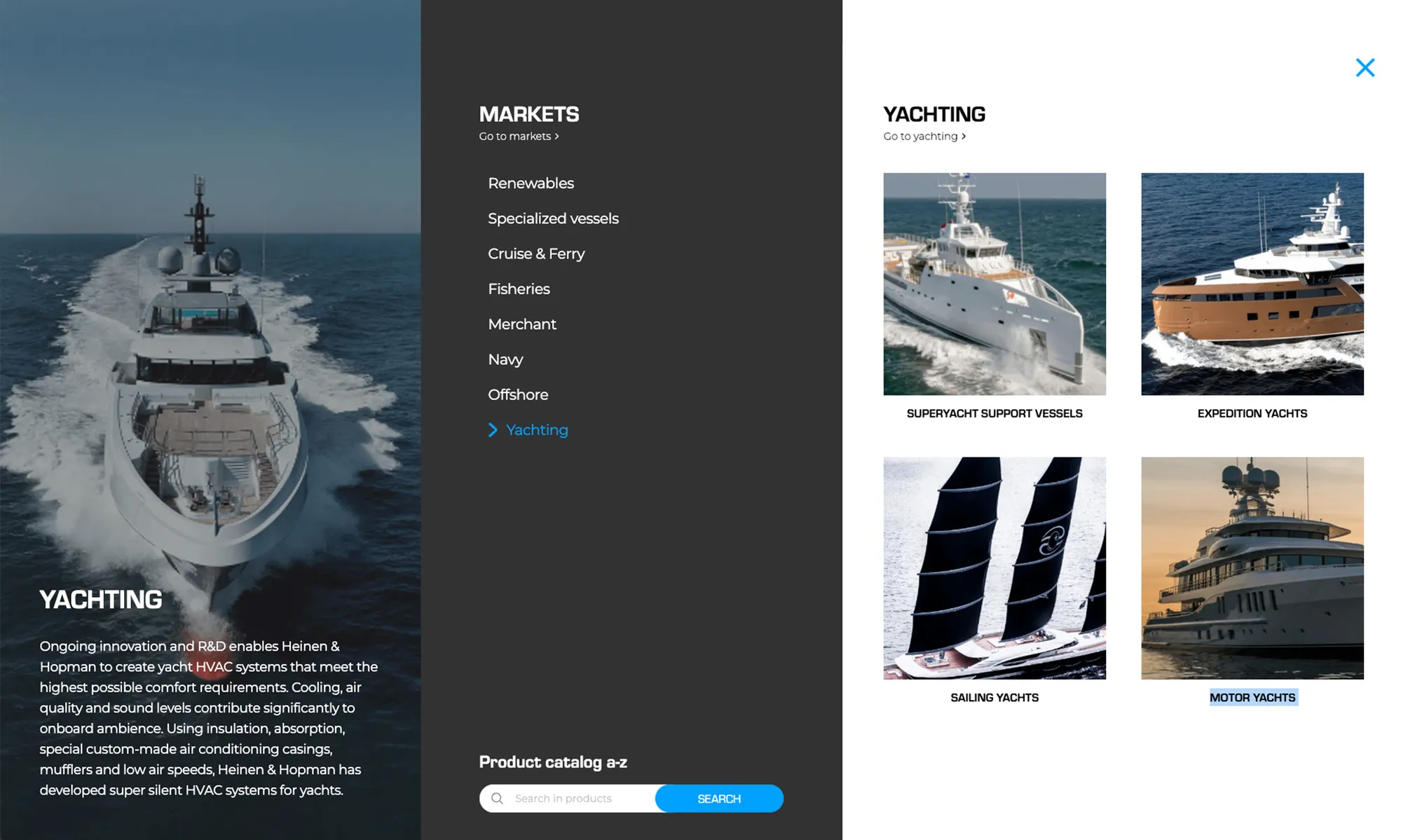Select the highlighted Yachting menu item
This screenshot has width=1401, height=840.
(x=537, y=430)
